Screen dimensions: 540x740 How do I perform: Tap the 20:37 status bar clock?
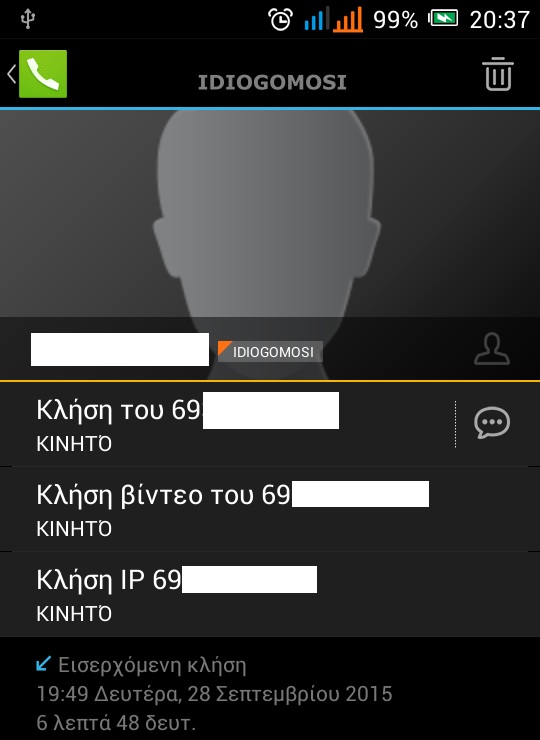tap(499, 20)
